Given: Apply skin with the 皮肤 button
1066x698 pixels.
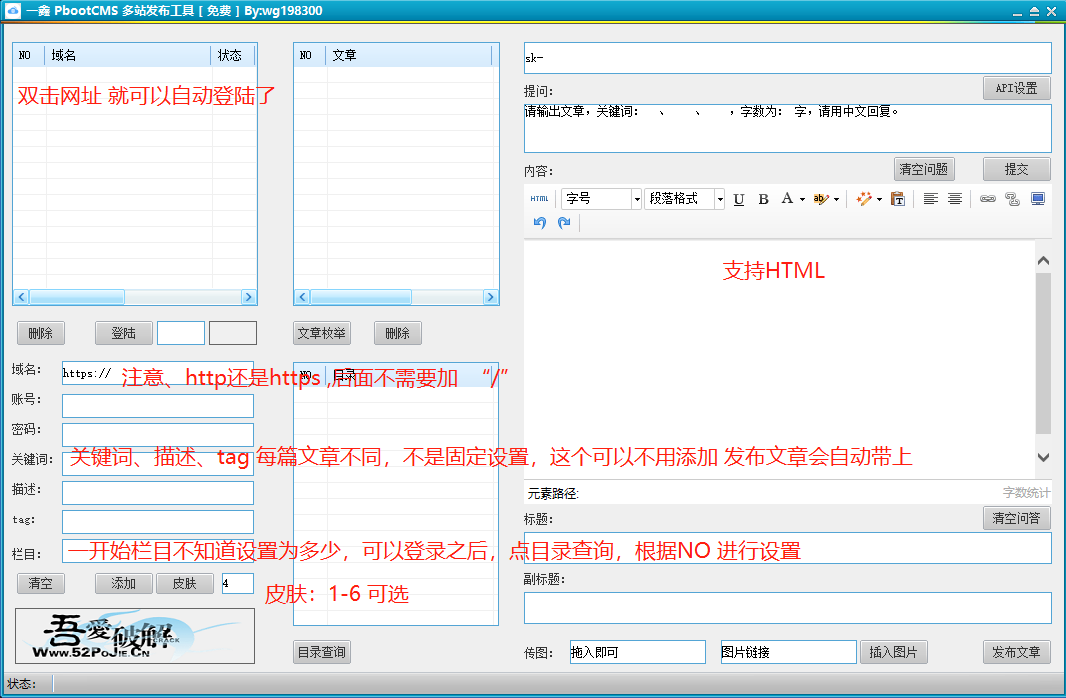Looking at the screenshot, I should pyautogui.click(x=184, y=583).
